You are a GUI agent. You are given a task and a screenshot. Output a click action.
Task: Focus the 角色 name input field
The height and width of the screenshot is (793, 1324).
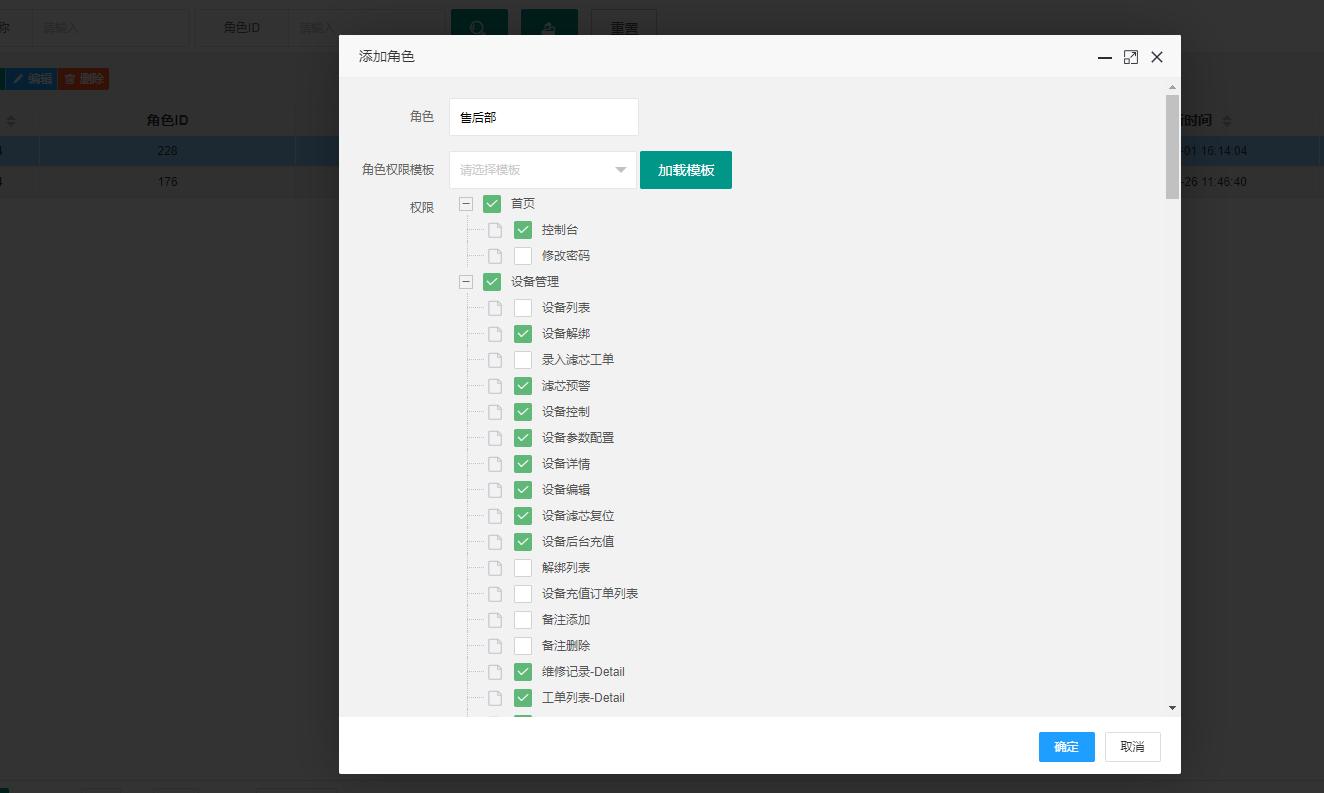(543, 117)
